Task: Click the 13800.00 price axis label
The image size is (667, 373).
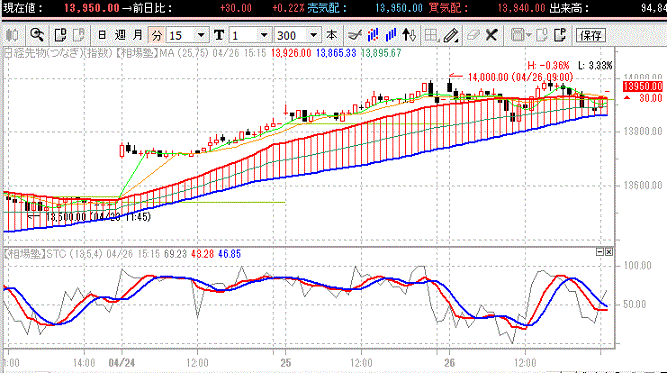Action: [643, 131]
